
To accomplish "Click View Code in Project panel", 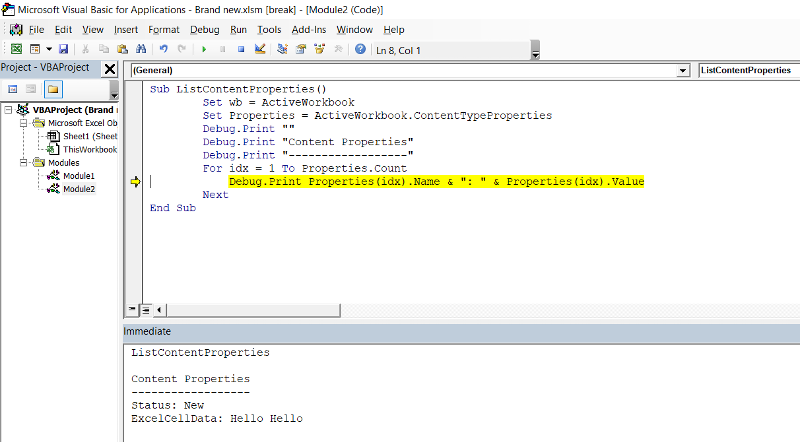I will [13, 89].
